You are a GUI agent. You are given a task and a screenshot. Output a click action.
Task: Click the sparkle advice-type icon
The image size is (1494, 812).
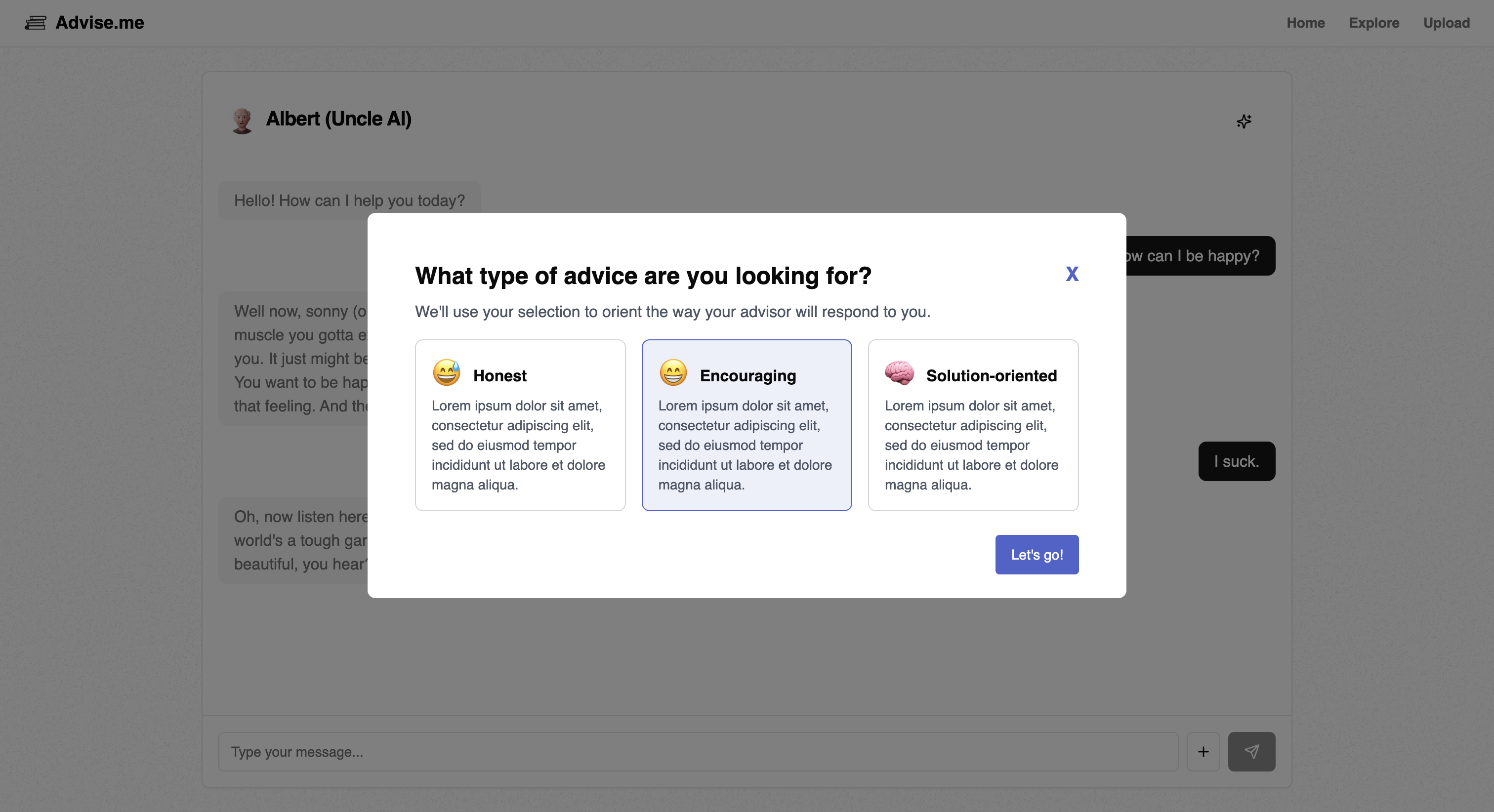[x=1244, y=121]
